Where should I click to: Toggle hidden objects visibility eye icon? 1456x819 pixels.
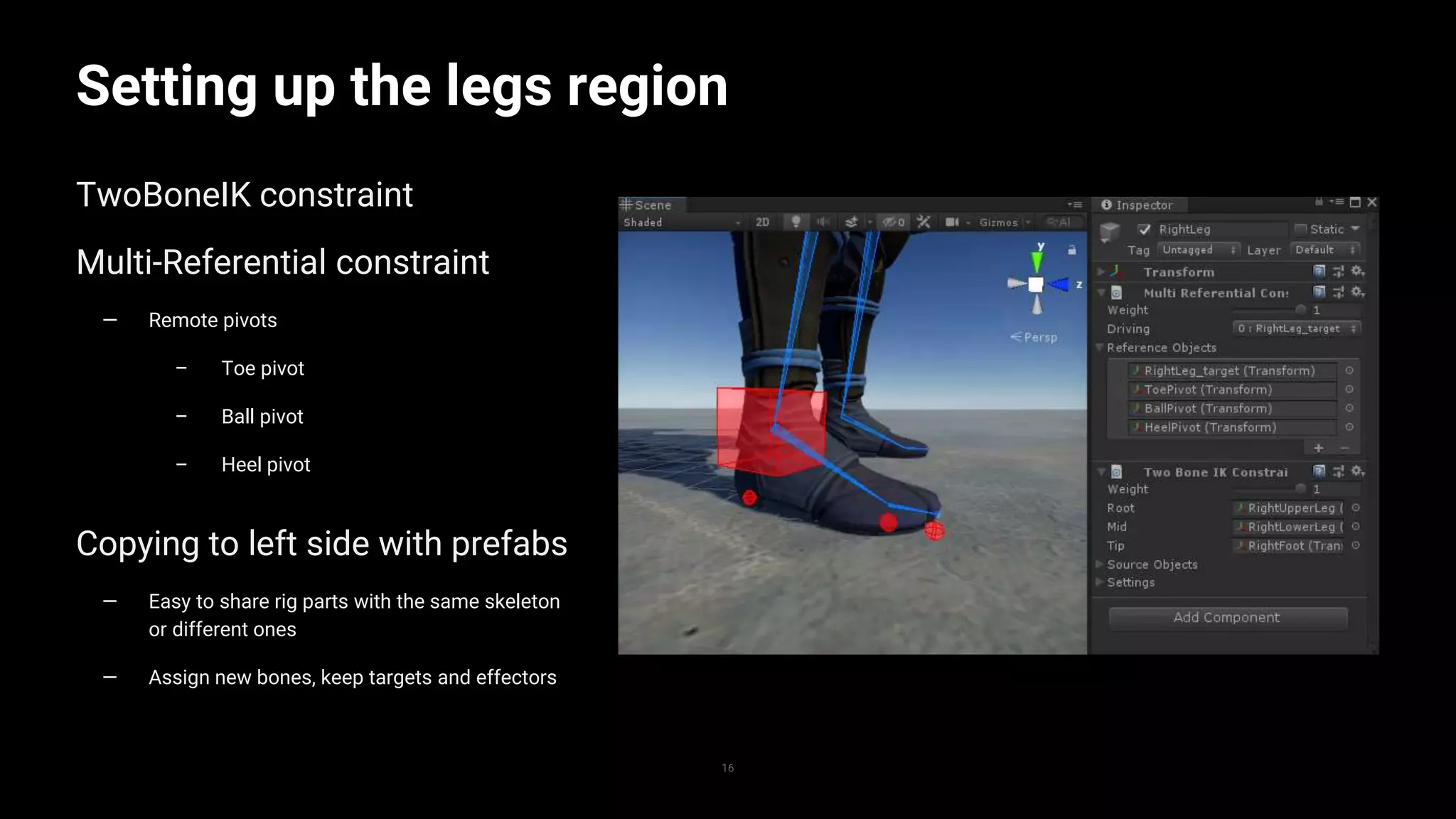(x=894, y=222)
